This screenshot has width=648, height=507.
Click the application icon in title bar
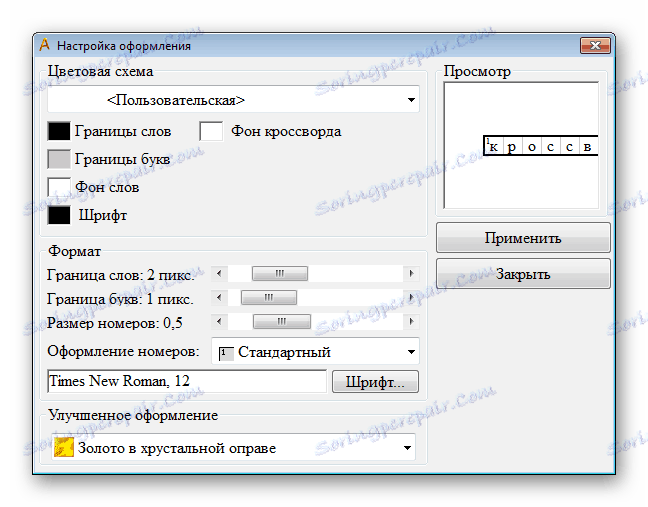click(x=45, y=45)
